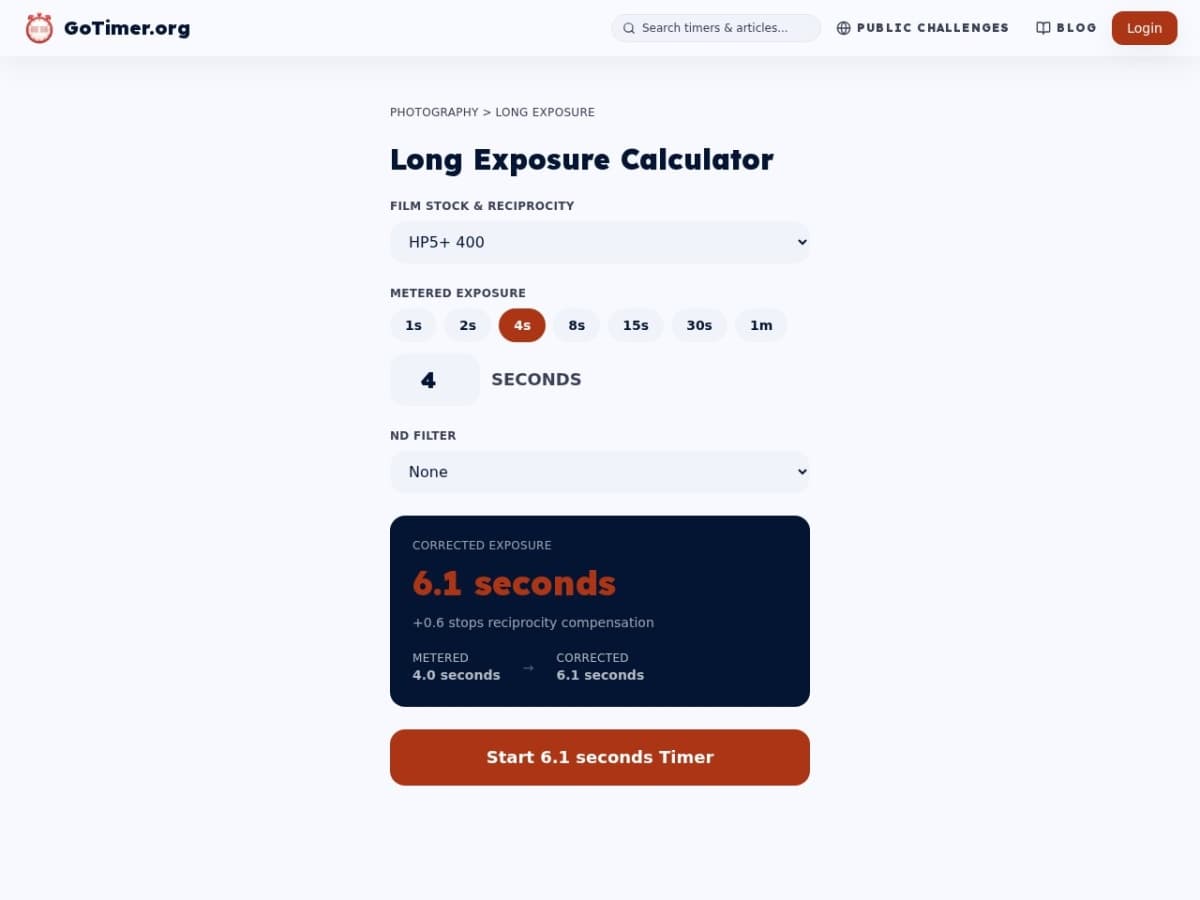Screen dimensions: 1200x900
Task: Click the Login button
Action: 1144,28
